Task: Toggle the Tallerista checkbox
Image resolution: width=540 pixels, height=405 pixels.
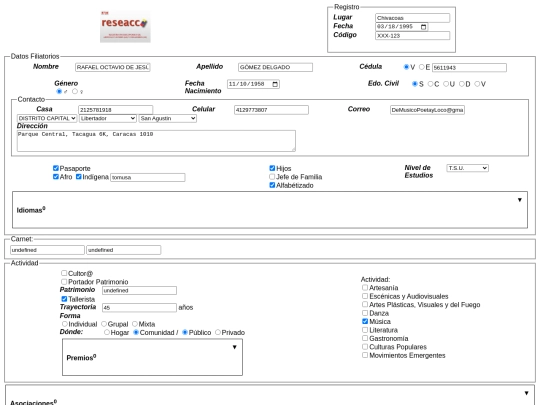Action: point(64,299)
